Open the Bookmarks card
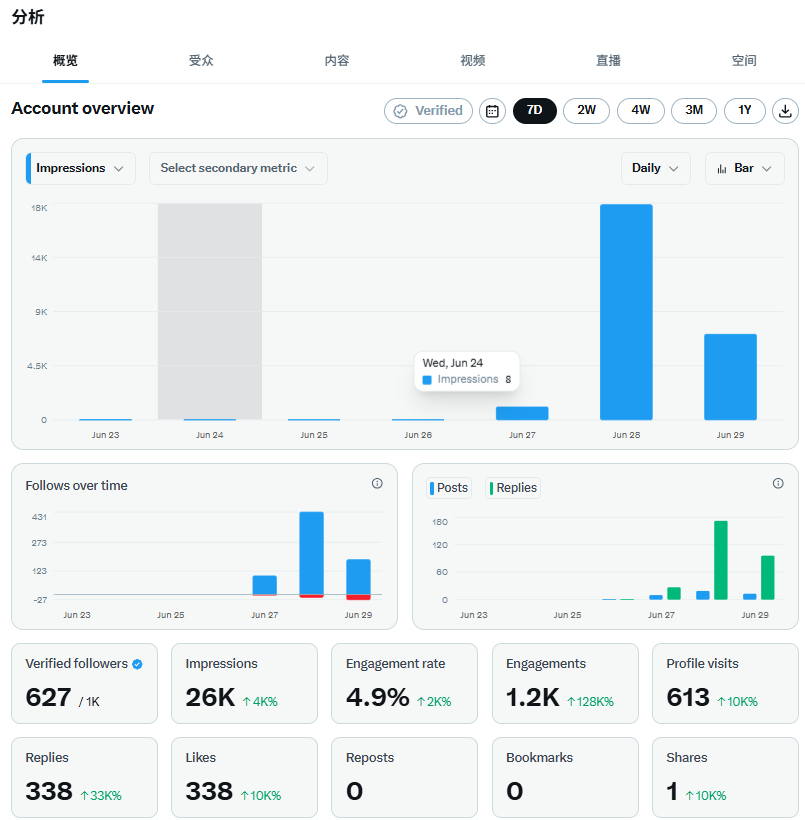Viewport: 805px width, 820px height. (x=565, y=778)
